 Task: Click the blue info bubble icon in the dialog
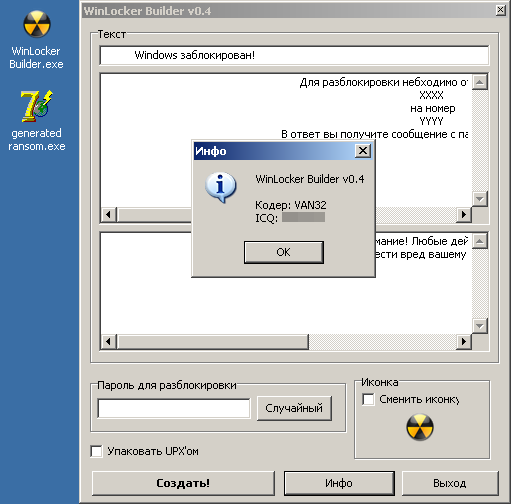pos(221,187)
